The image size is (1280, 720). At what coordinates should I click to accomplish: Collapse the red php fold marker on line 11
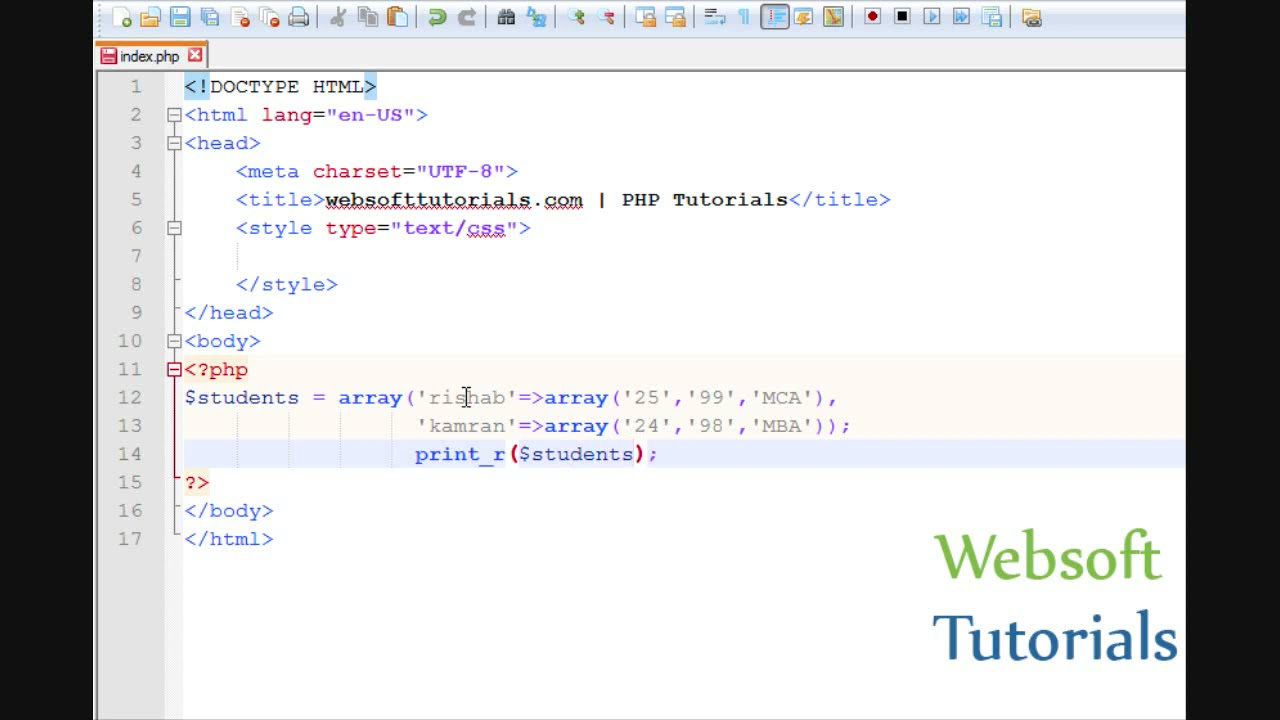pyautogui.click(x=174, y=369)
